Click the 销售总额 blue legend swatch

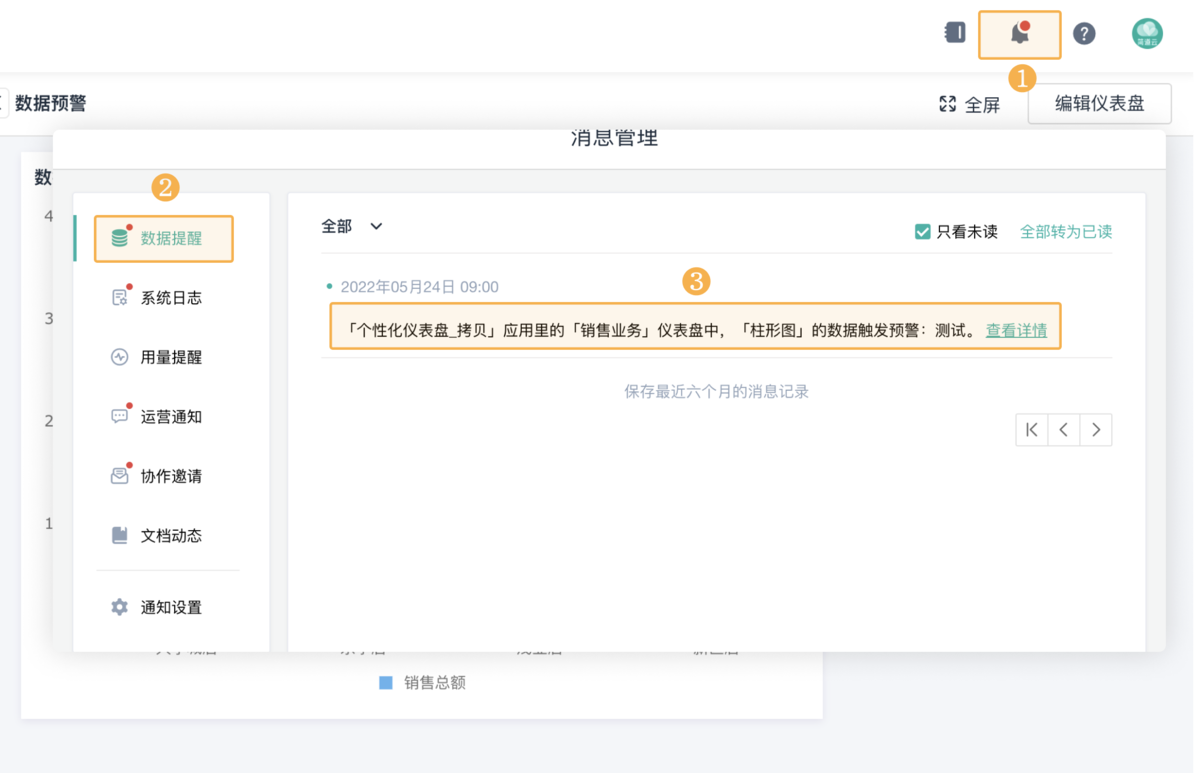pyautogui.click(x=386, y=683)
